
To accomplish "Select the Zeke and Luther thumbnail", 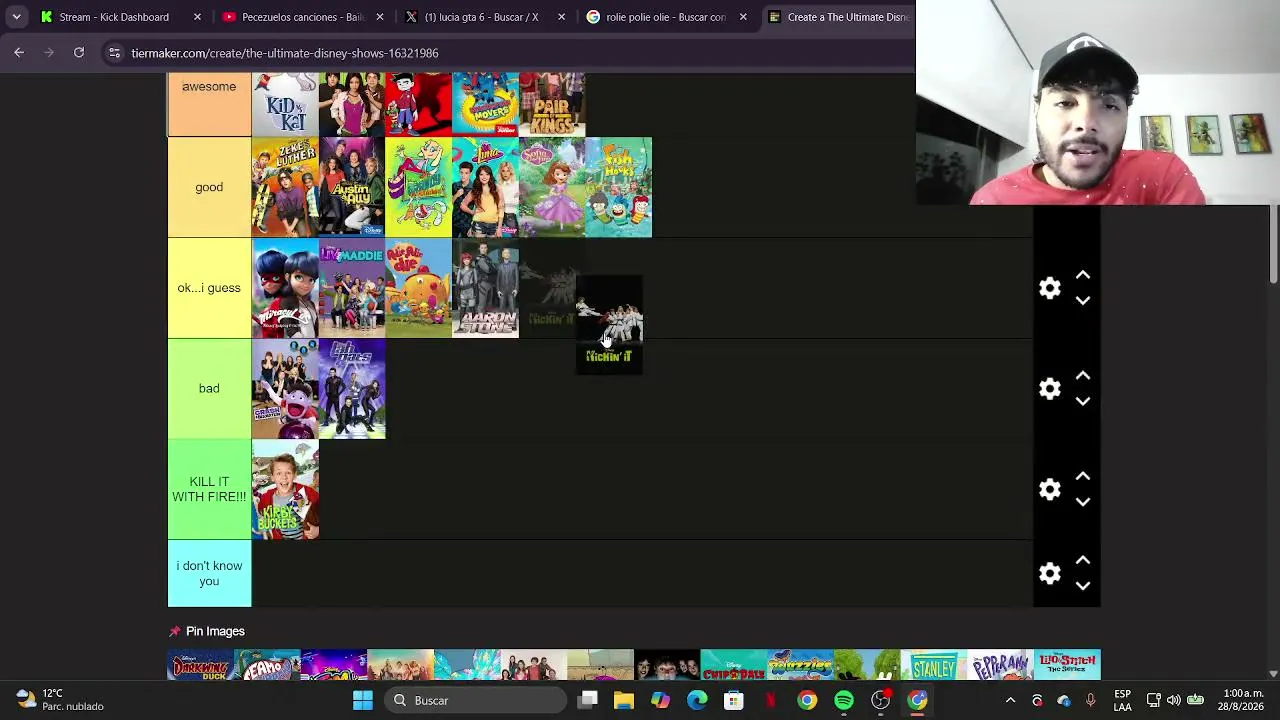I will pyautogui.click(x=285, y=187).
